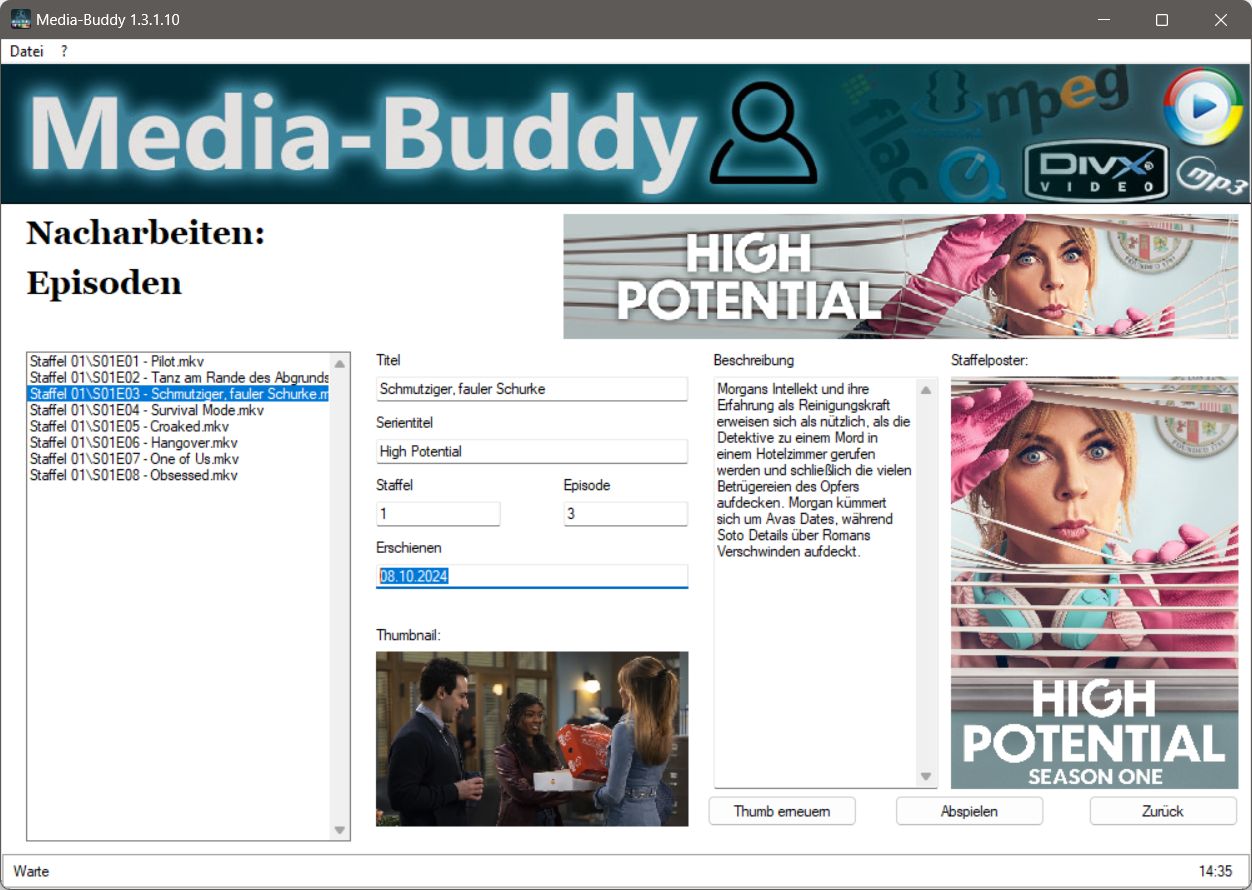Click the Nacharbeiten: heading
The width and height of the screenshot is (1252, 890).
tap(146, 234)
